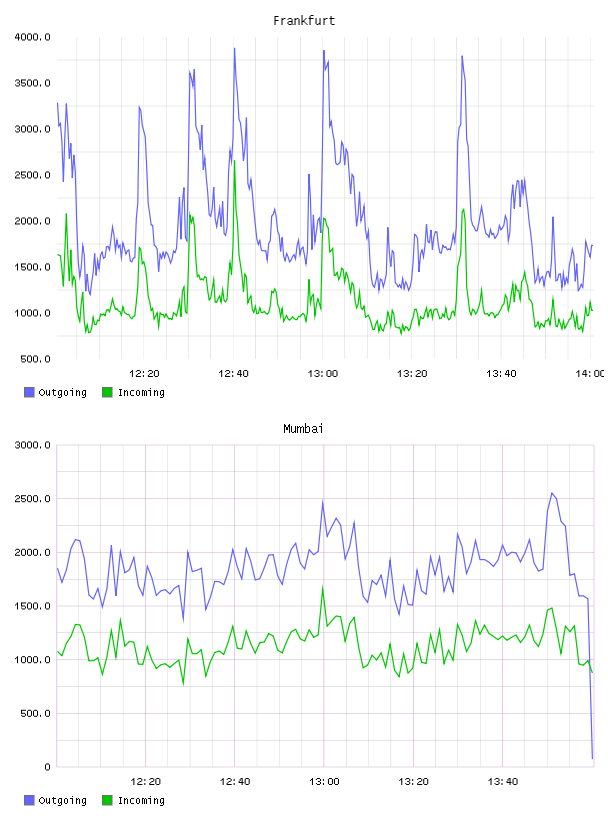
Task: Click the 0 y-axis label on the Mumbai chart
Action: point(47,767)
